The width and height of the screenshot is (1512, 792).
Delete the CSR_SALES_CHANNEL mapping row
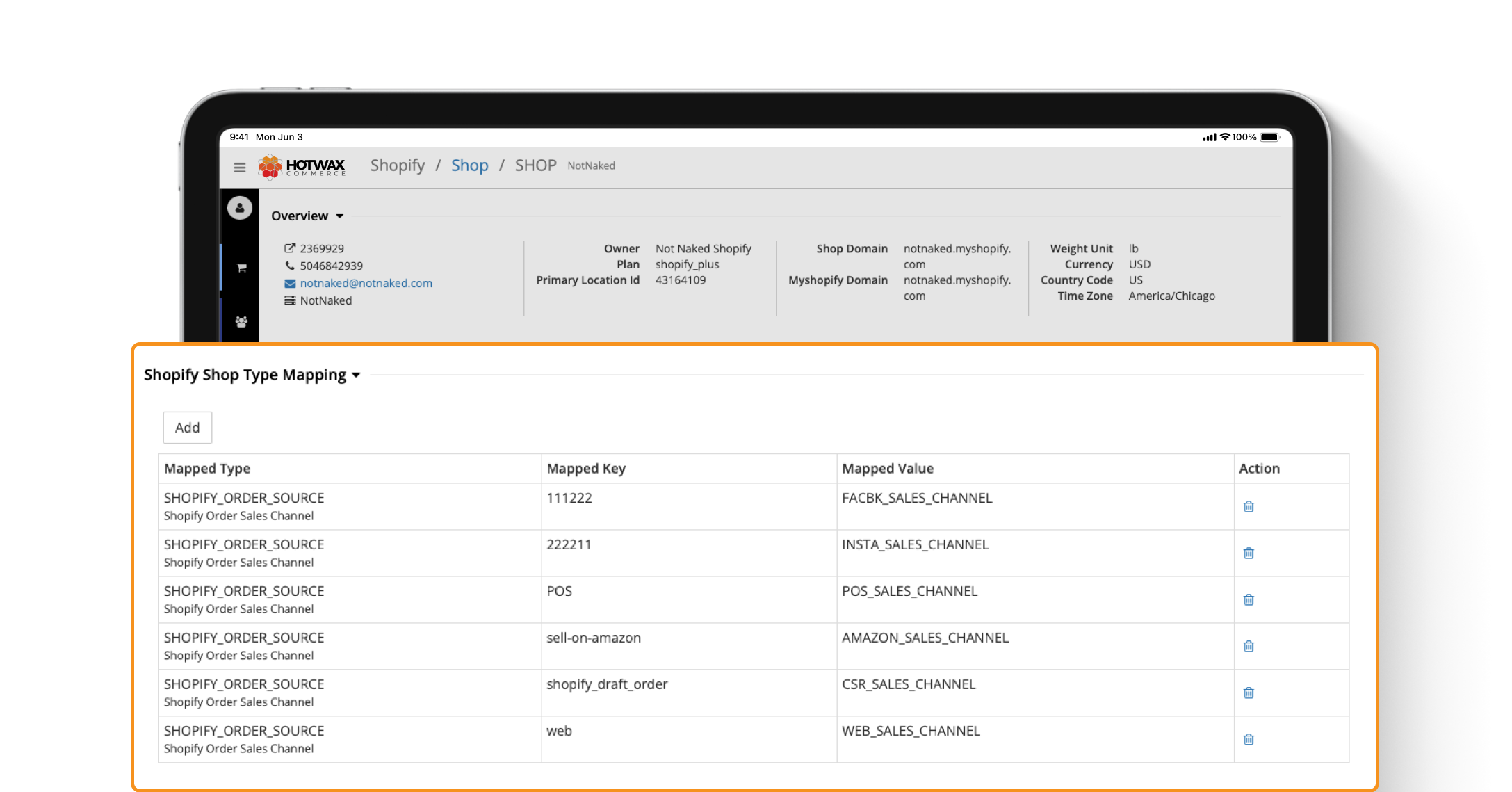click(x=1249, y=693)
